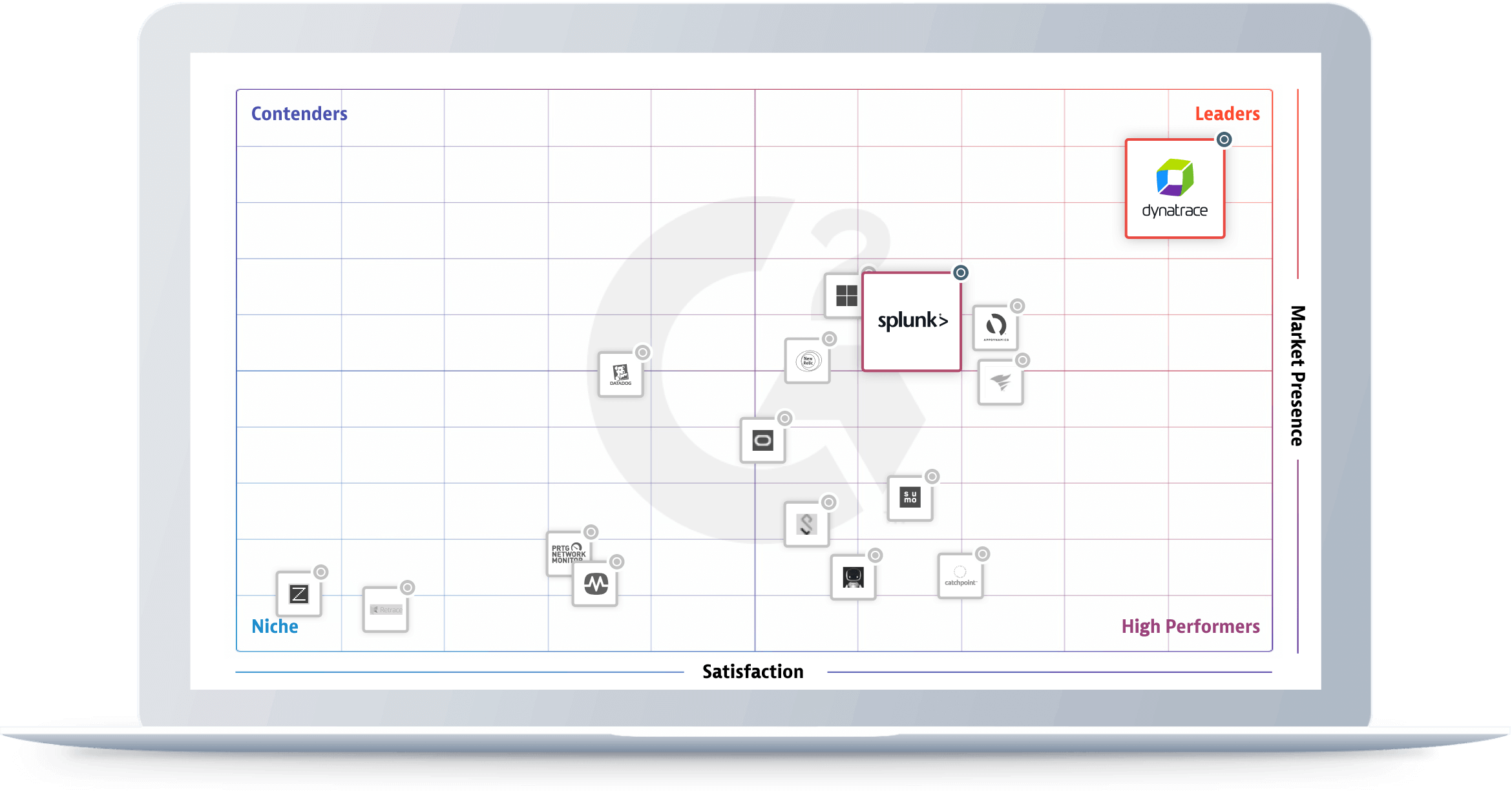1512x793 pixels.
Task: Click the circle marker on SolarWinds tile
Action: coord(1022,360)
